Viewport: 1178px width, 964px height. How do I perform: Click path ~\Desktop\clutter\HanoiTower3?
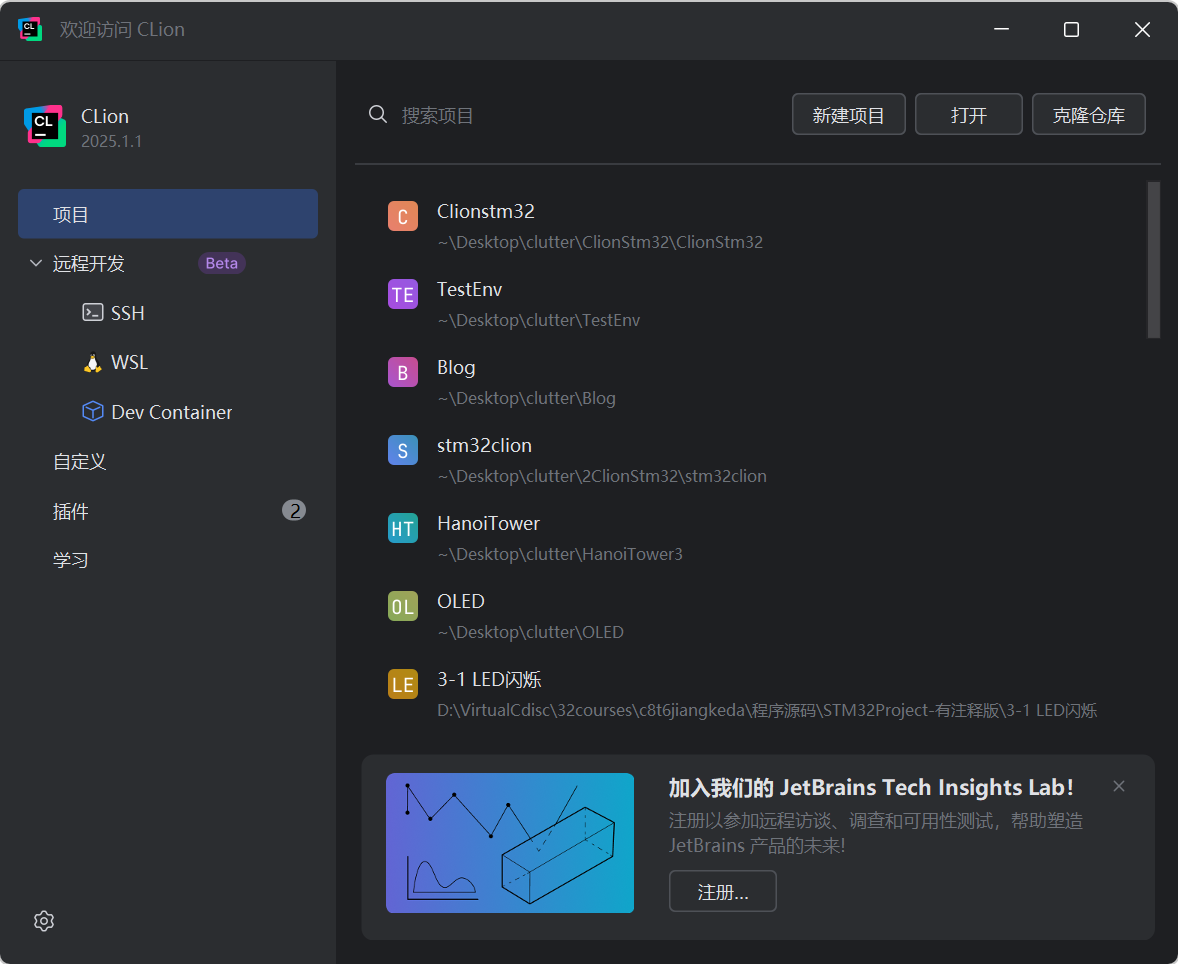[x=560, y=555]
